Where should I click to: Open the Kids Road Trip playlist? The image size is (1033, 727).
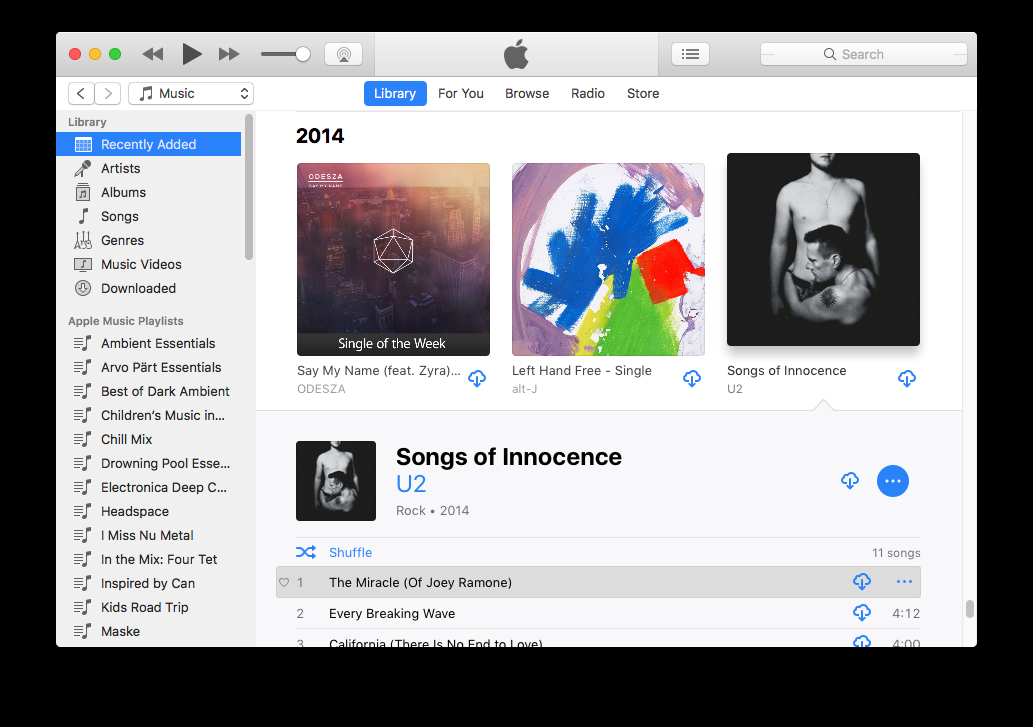[149, 608]
